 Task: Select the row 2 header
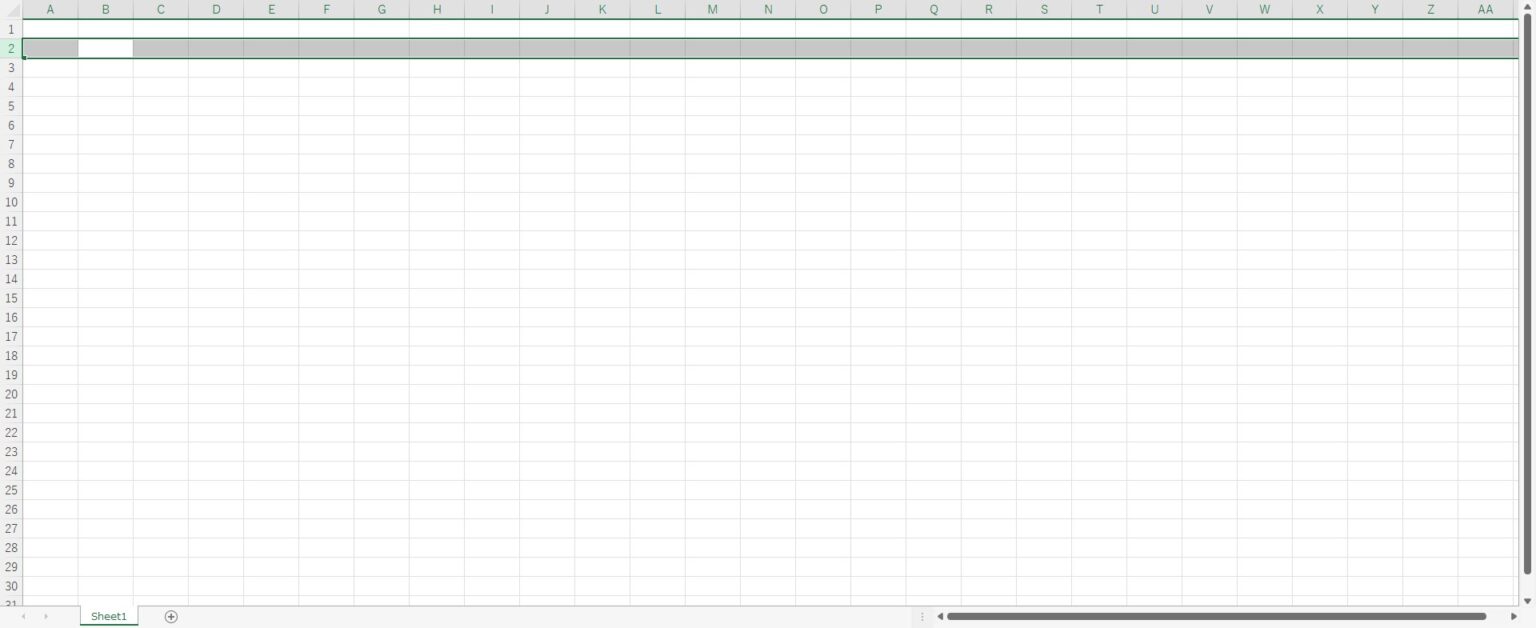click(x=11, y=48)
